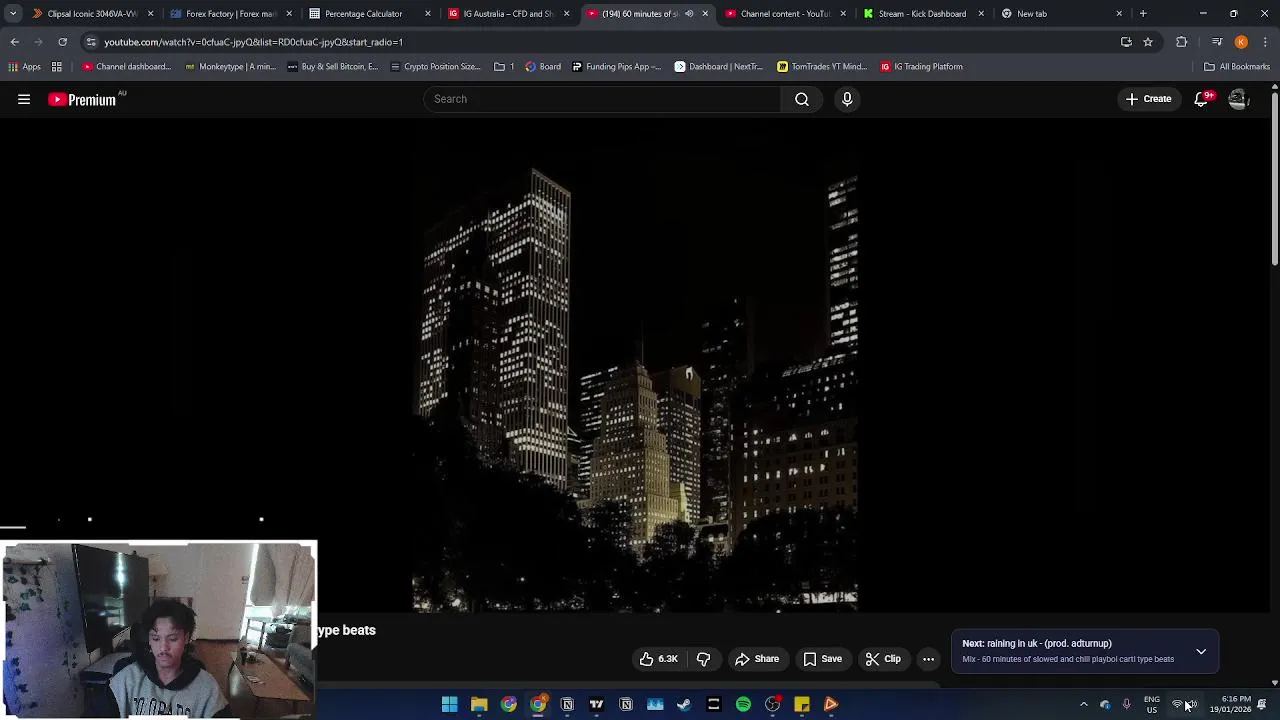Screen dimensions: 1280x720
Task: Open YouTube notifications bell
Action: [1201, 99]
